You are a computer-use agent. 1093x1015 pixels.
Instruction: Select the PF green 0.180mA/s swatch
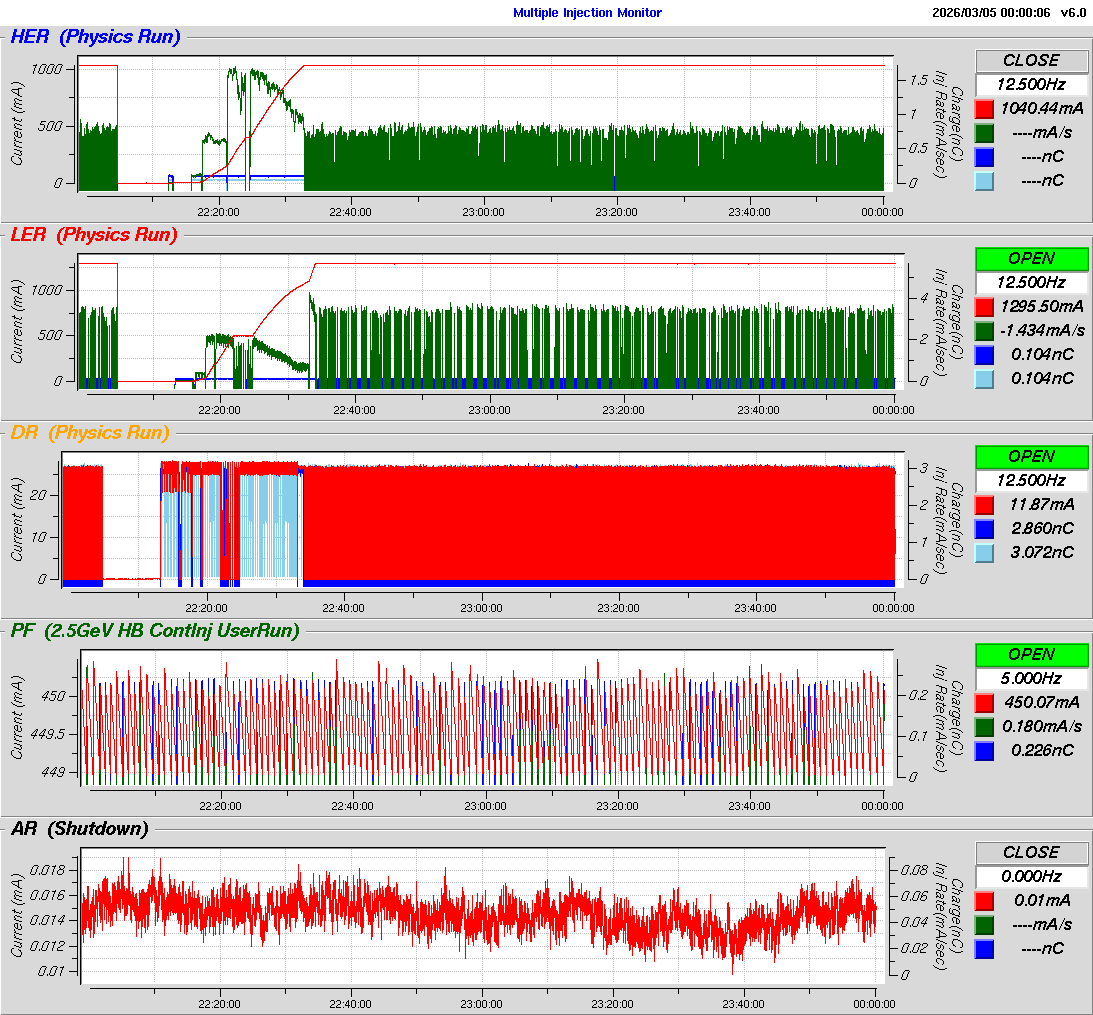point(984,726)
